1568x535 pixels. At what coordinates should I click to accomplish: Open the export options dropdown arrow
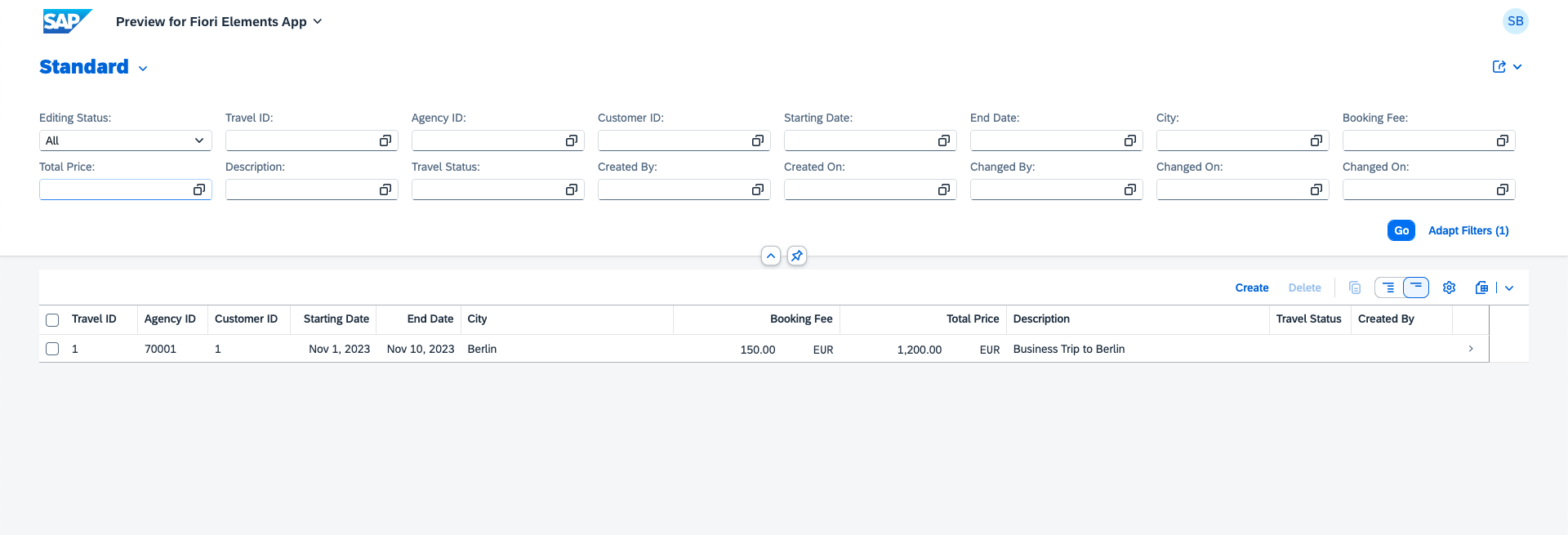click(x=1509, y=288)
